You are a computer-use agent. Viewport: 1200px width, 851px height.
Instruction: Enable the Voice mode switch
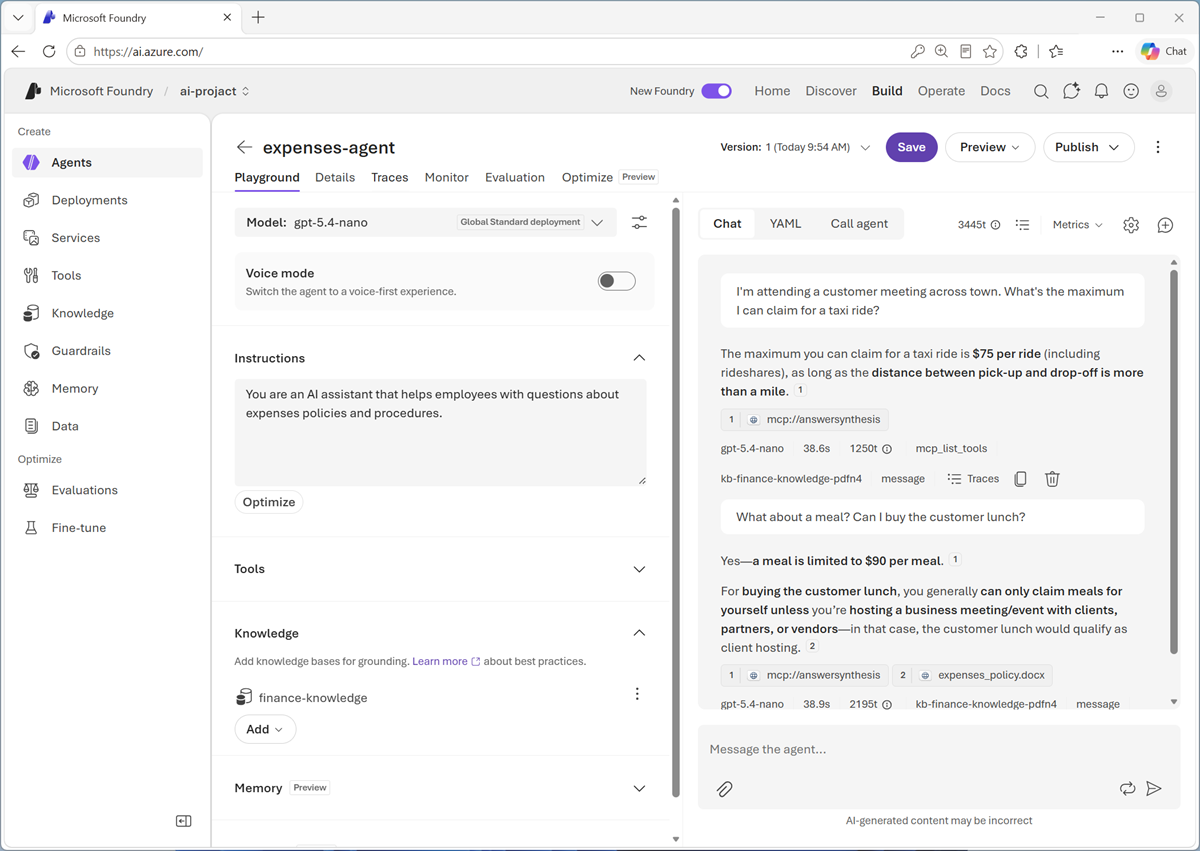(617, 281)
